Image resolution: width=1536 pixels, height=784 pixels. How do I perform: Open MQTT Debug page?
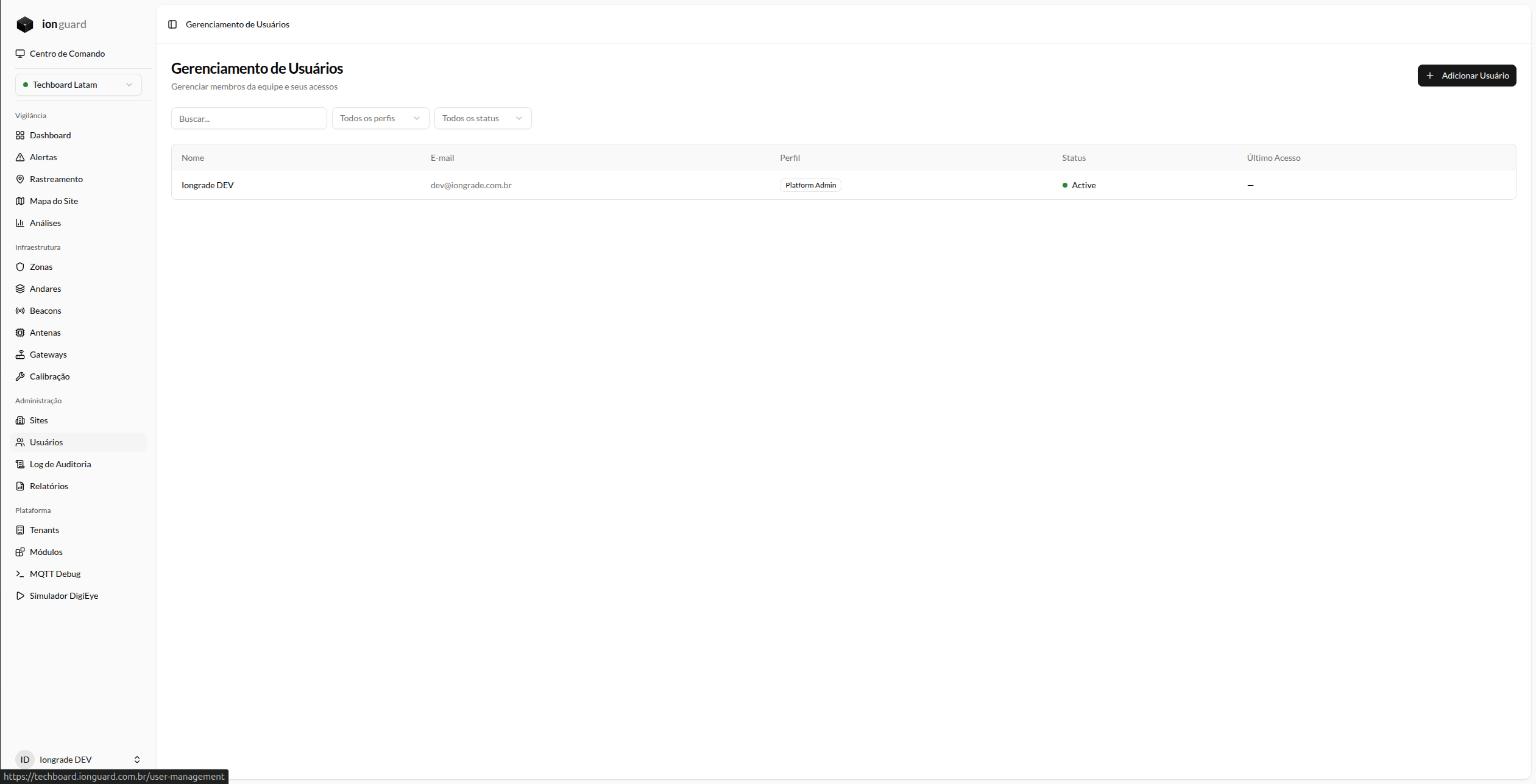pos(79,574)
